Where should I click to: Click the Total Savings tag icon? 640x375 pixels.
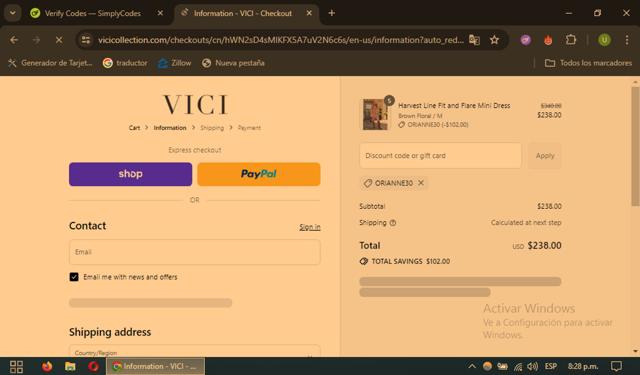[364, 261]
